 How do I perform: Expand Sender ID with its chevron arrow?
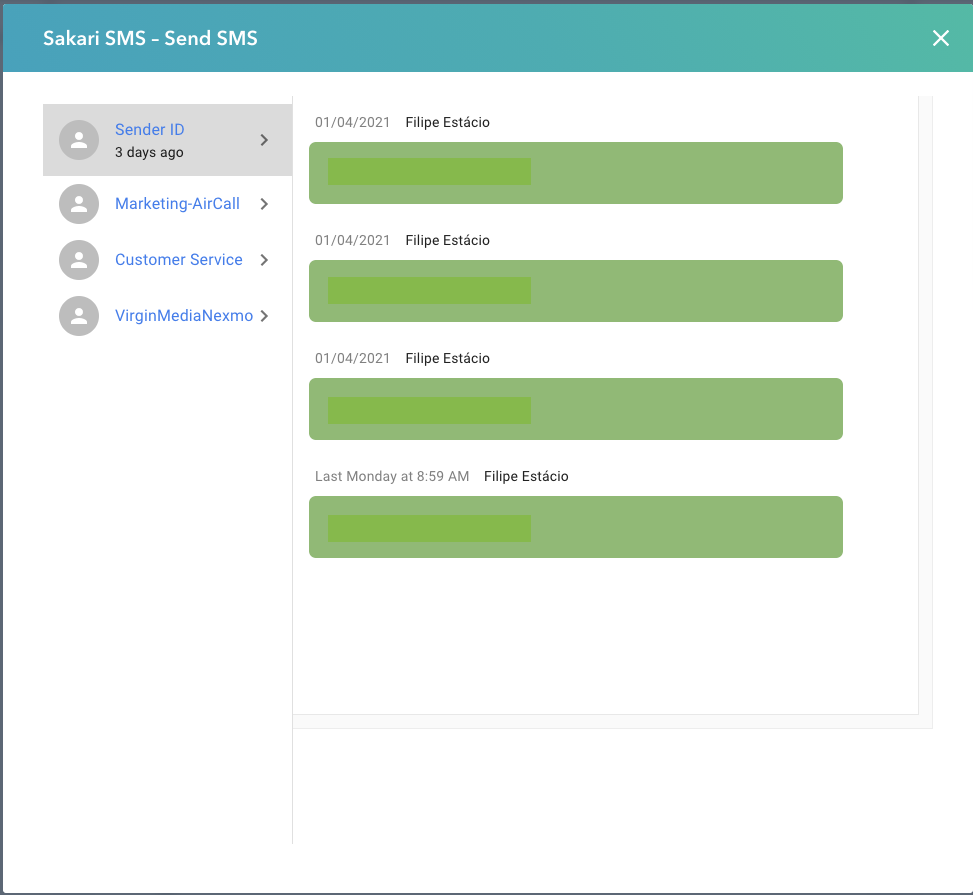click(x=264, y=140)
